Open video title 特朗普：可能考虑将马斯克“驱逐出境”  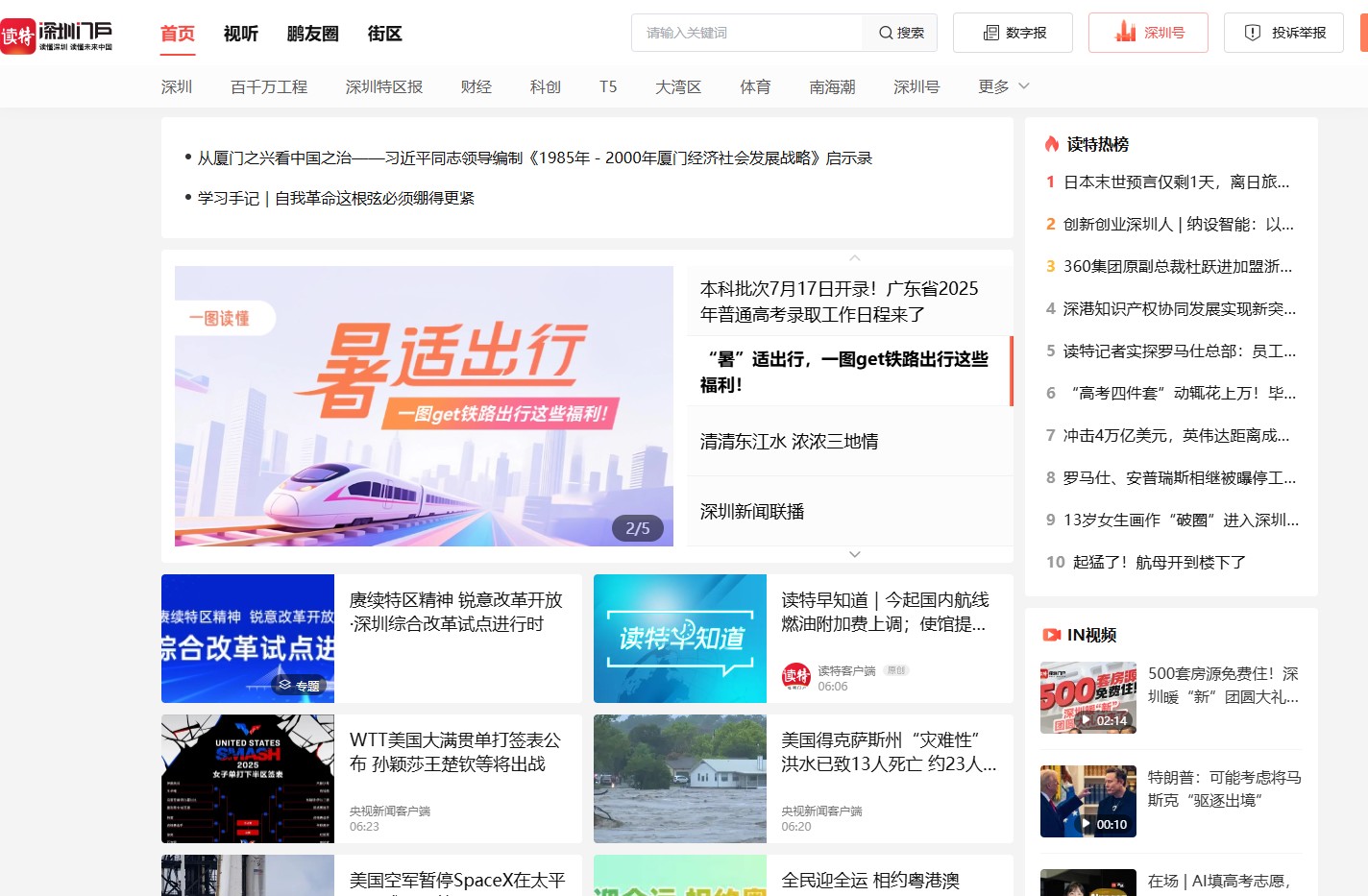[x=1225, y=788]
